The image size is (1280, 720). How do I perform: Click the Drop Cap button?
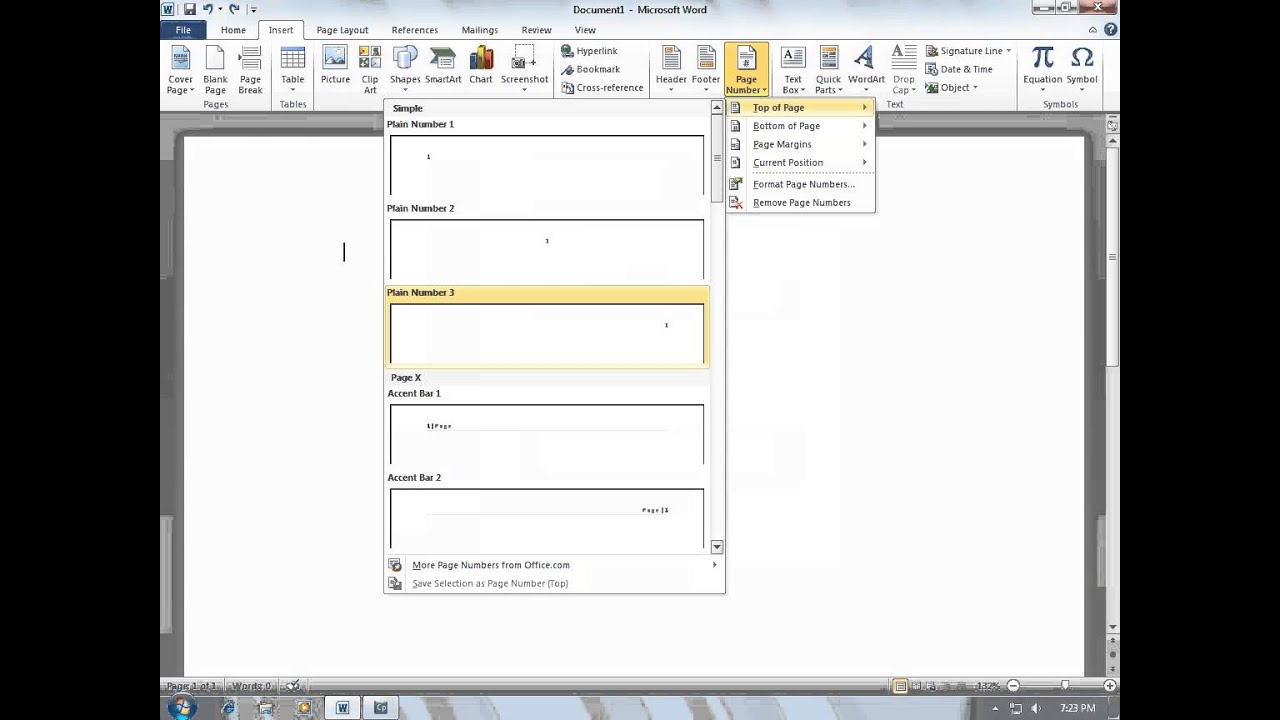pyautogui.click(x=904, y=70)
